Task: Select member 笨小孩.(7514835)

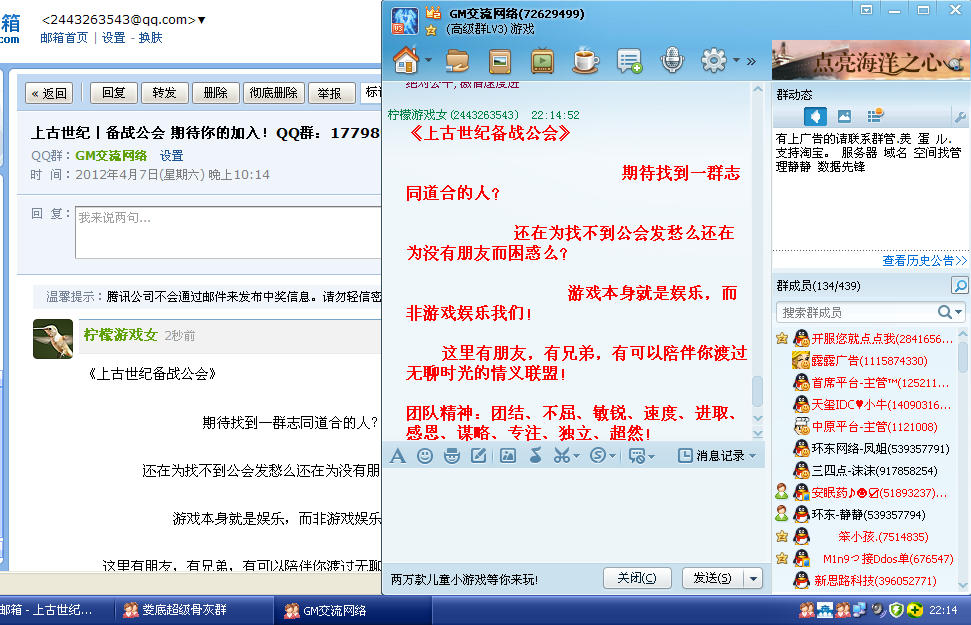Action: tap(861, 536)
